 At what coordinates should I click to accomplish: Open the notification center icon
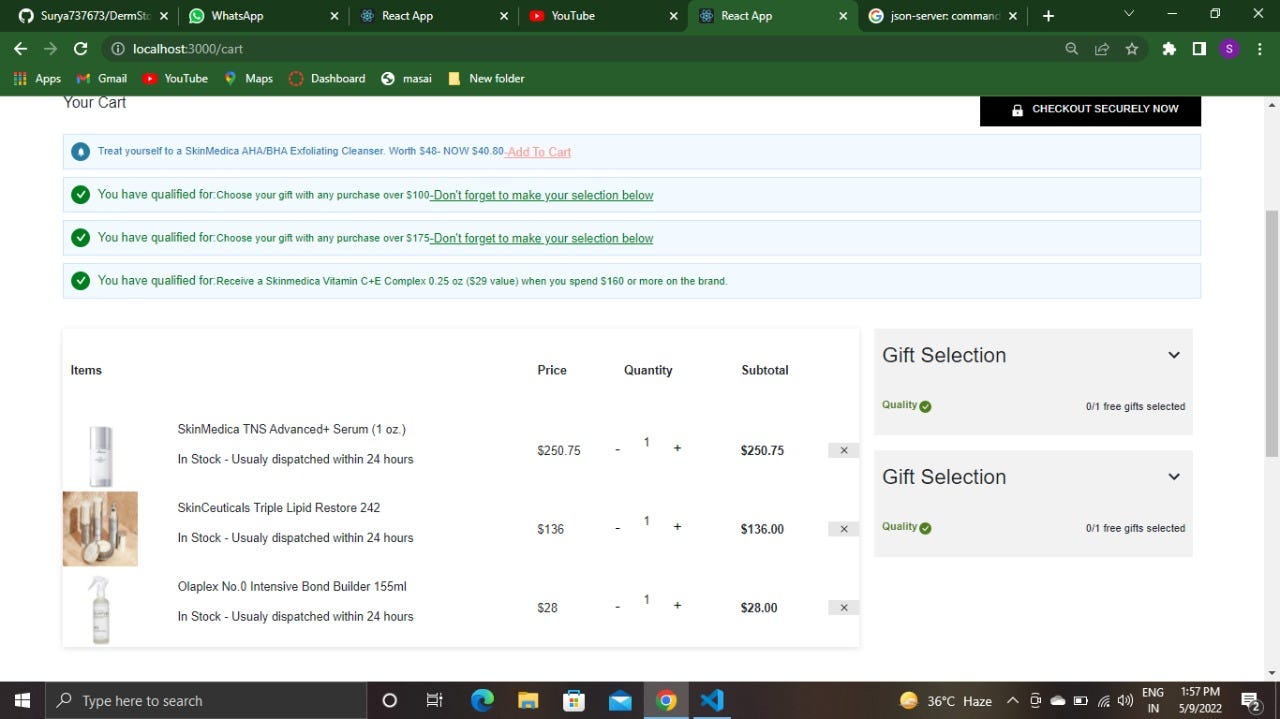tap(1250, 701)
